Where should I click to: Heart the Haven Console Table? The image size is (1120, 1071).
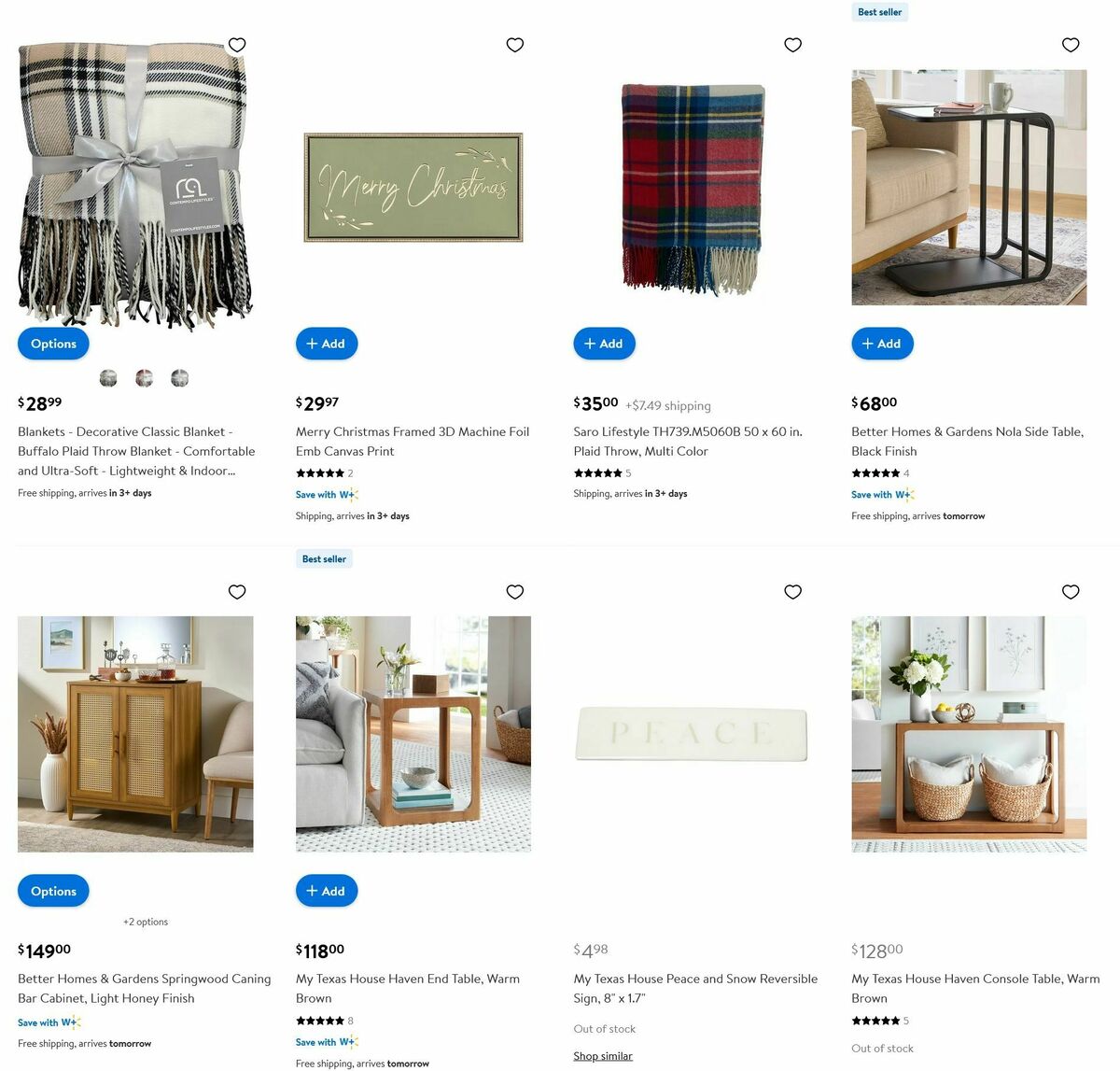(1071, 592)
